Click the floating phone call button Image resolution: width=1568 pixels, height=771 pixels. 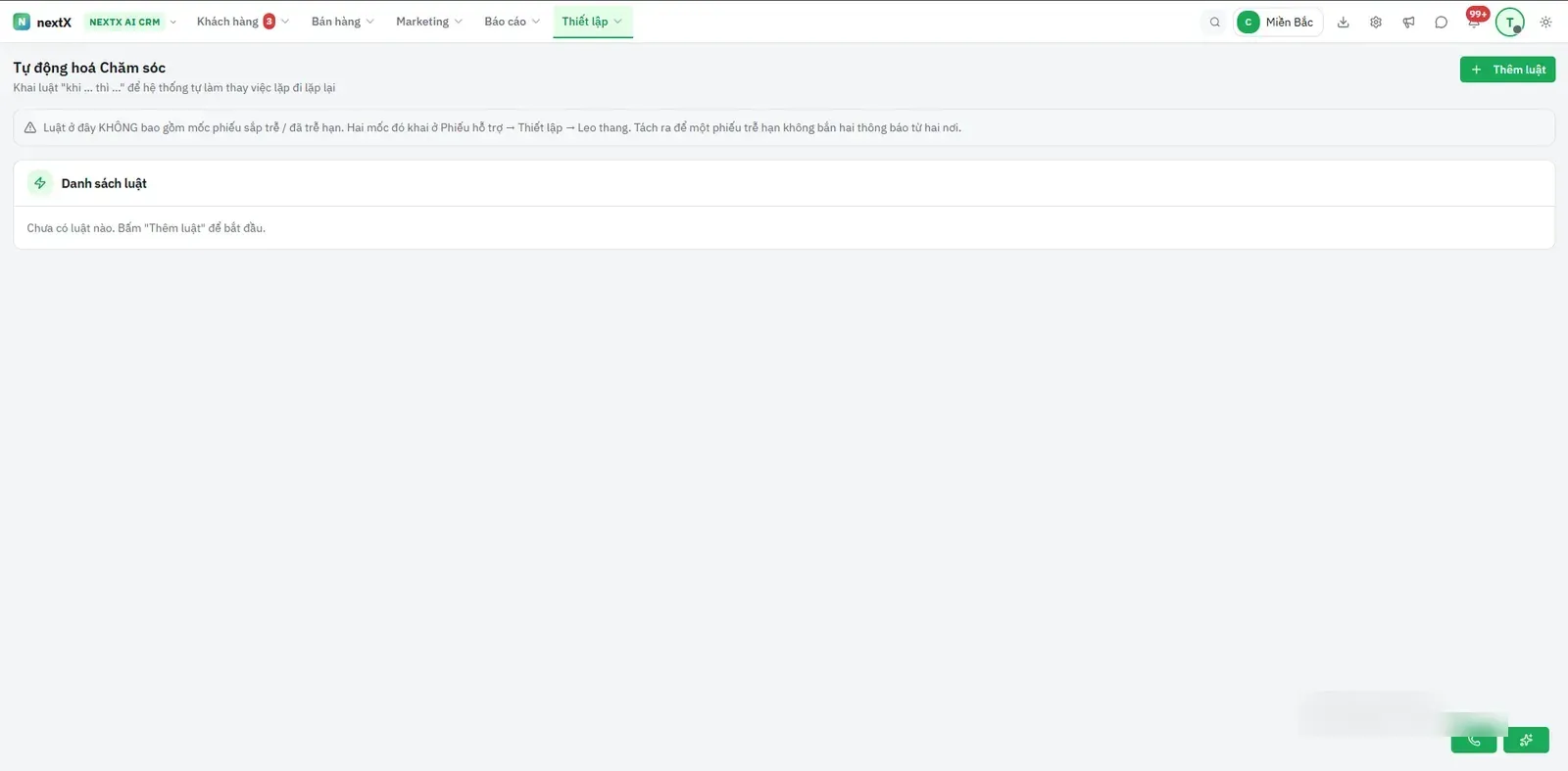pos(1474,740)
